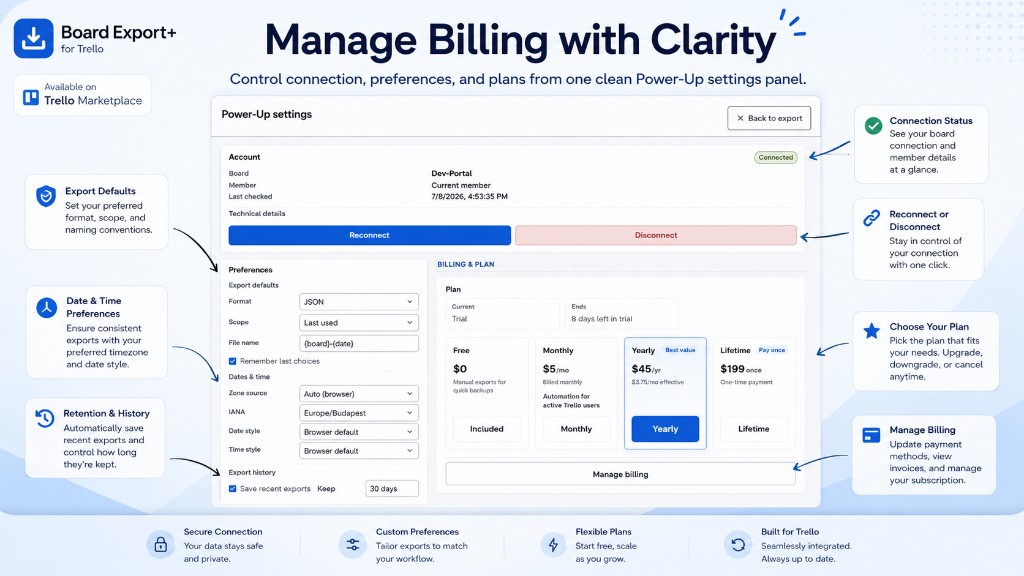The height and width of the screenshot is (576, 1024).
Task: Click the Manage billing button
Action: tap(620, 474)
